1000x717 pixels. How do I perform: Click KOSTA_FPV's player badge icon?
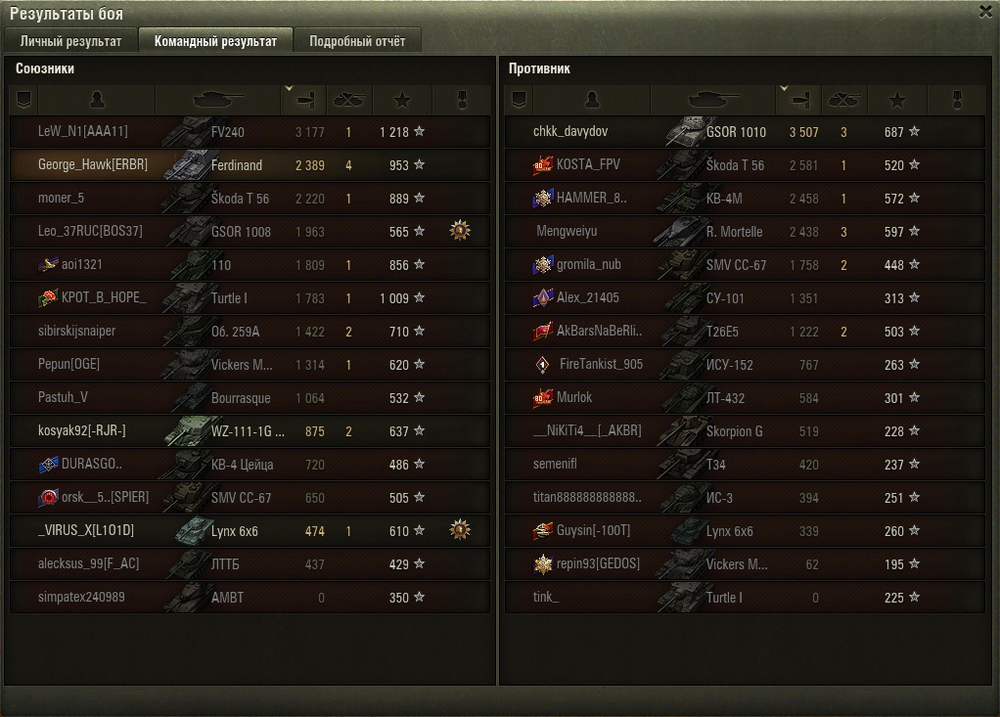[x=543, y=165]
